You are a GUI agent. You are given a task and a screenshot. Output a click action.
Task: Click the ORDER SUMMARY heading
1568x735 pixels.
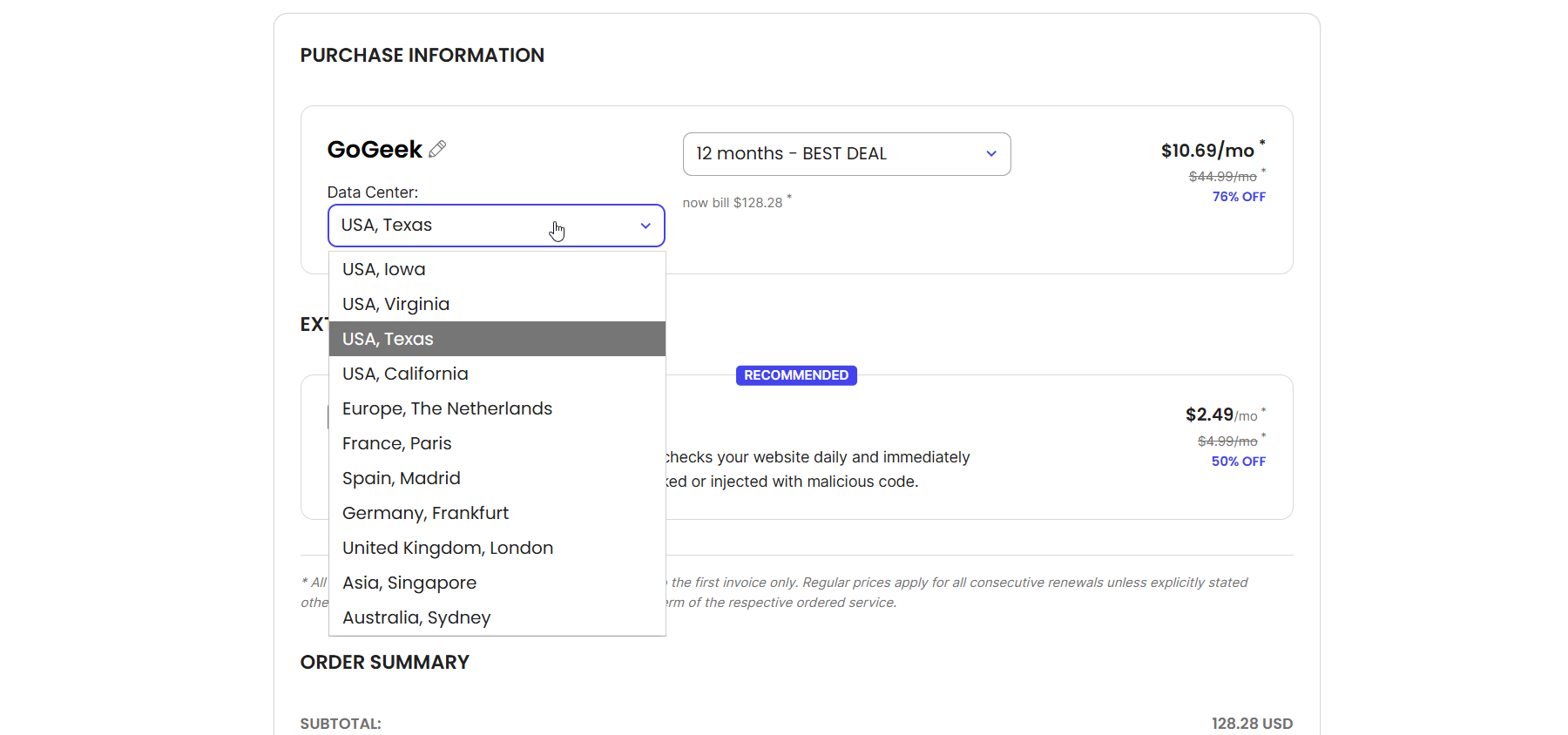385,663
